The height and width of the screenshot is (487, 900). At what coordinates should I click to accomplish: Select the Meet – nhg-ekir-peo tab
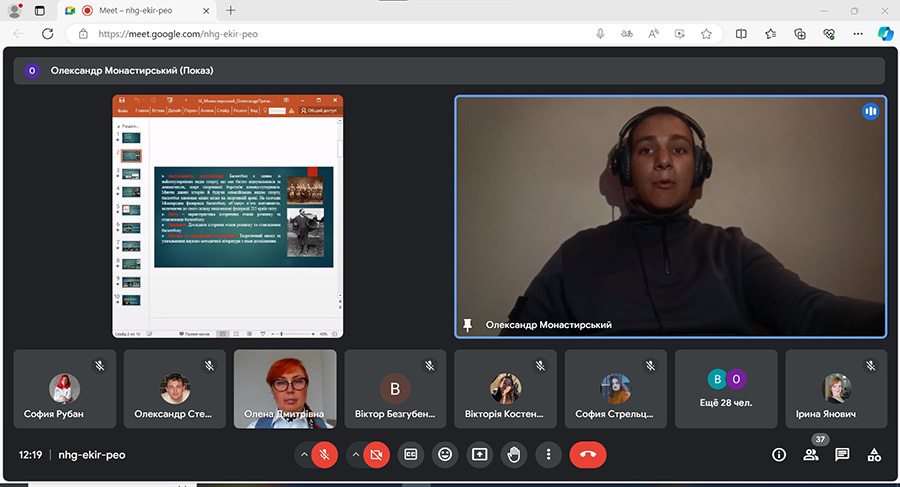(x=138, y=10)
